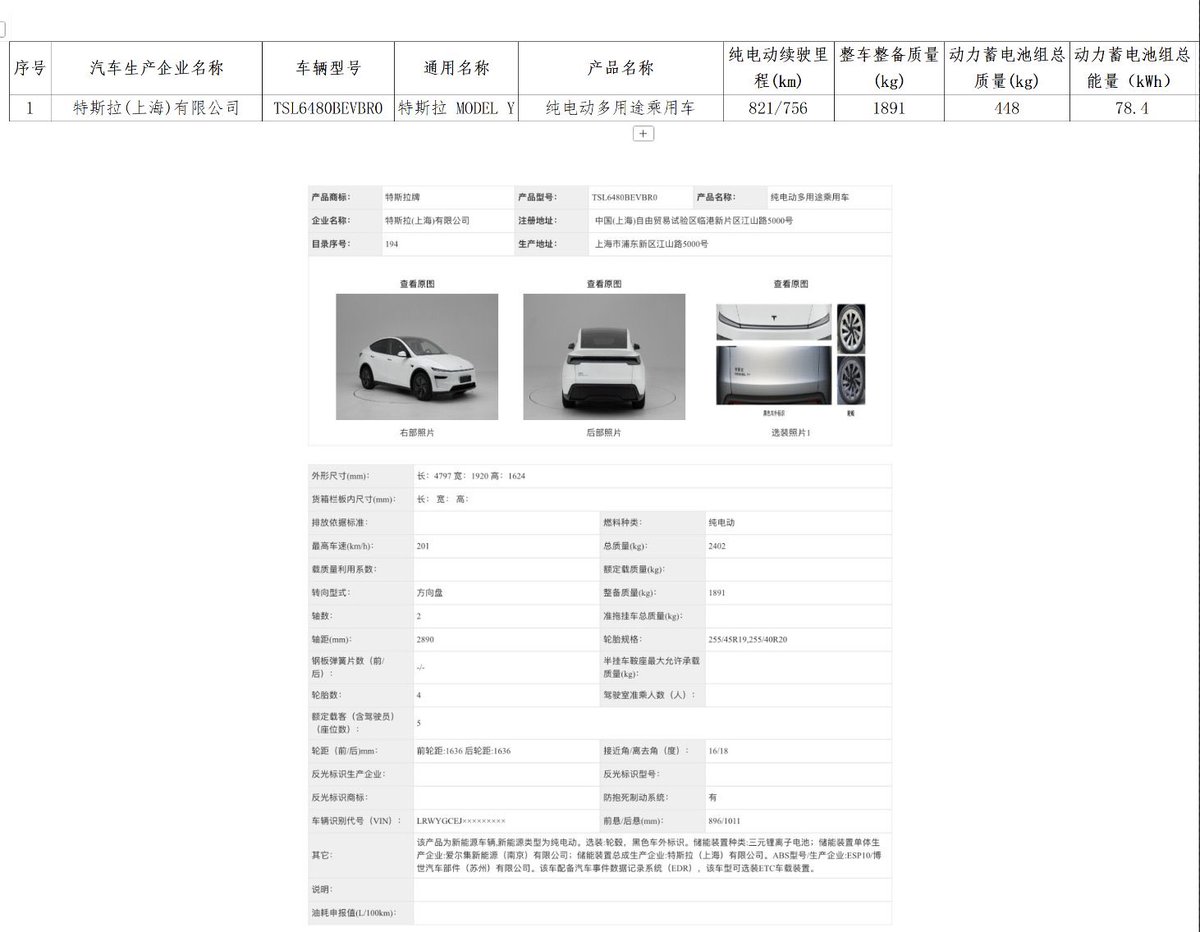Click the right-side white Model Y photo
The image size is (1200, 932).
pyautogui.click(x=417, y=356)
